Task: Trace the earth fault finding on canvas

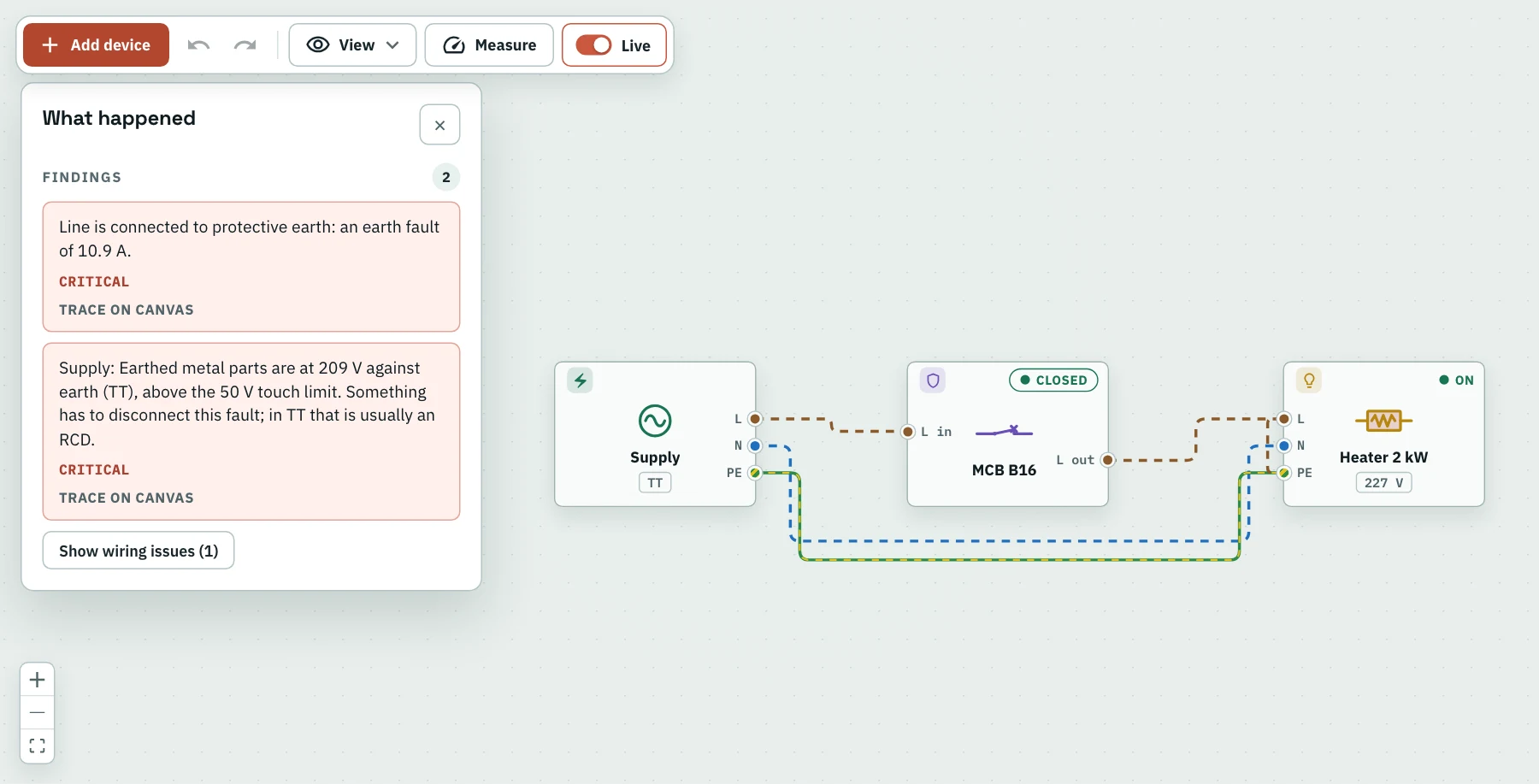Action: click(x=127, y=310)
